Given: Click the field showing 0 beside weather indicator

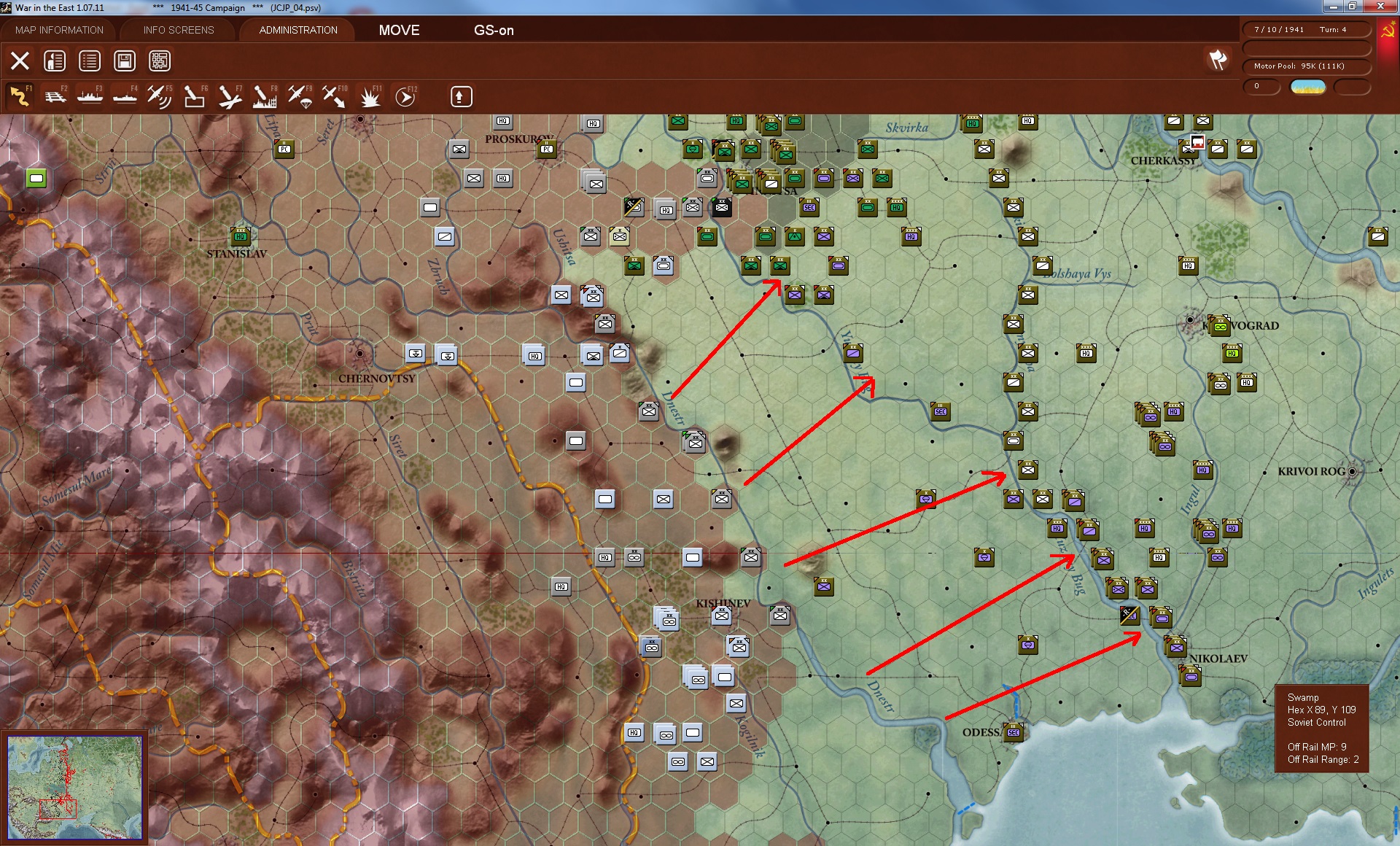Looking at the screenshot, I should [1261, 87].
